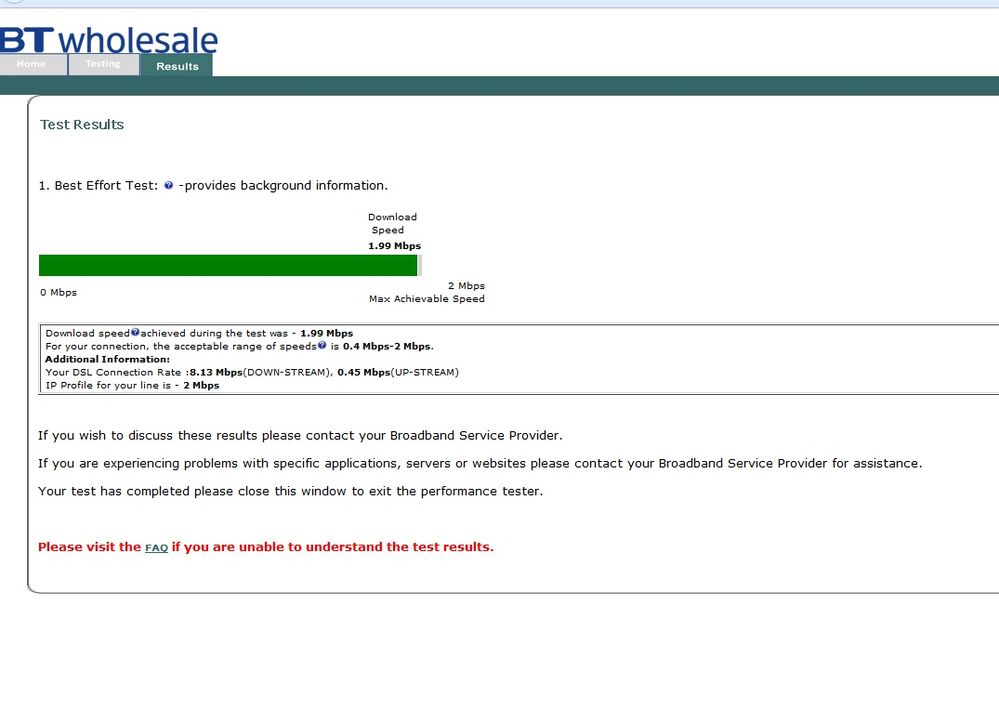Click the green download speed progress bar
The width and height of the screenshot is (999, 711).
click(x=228, y=266)
